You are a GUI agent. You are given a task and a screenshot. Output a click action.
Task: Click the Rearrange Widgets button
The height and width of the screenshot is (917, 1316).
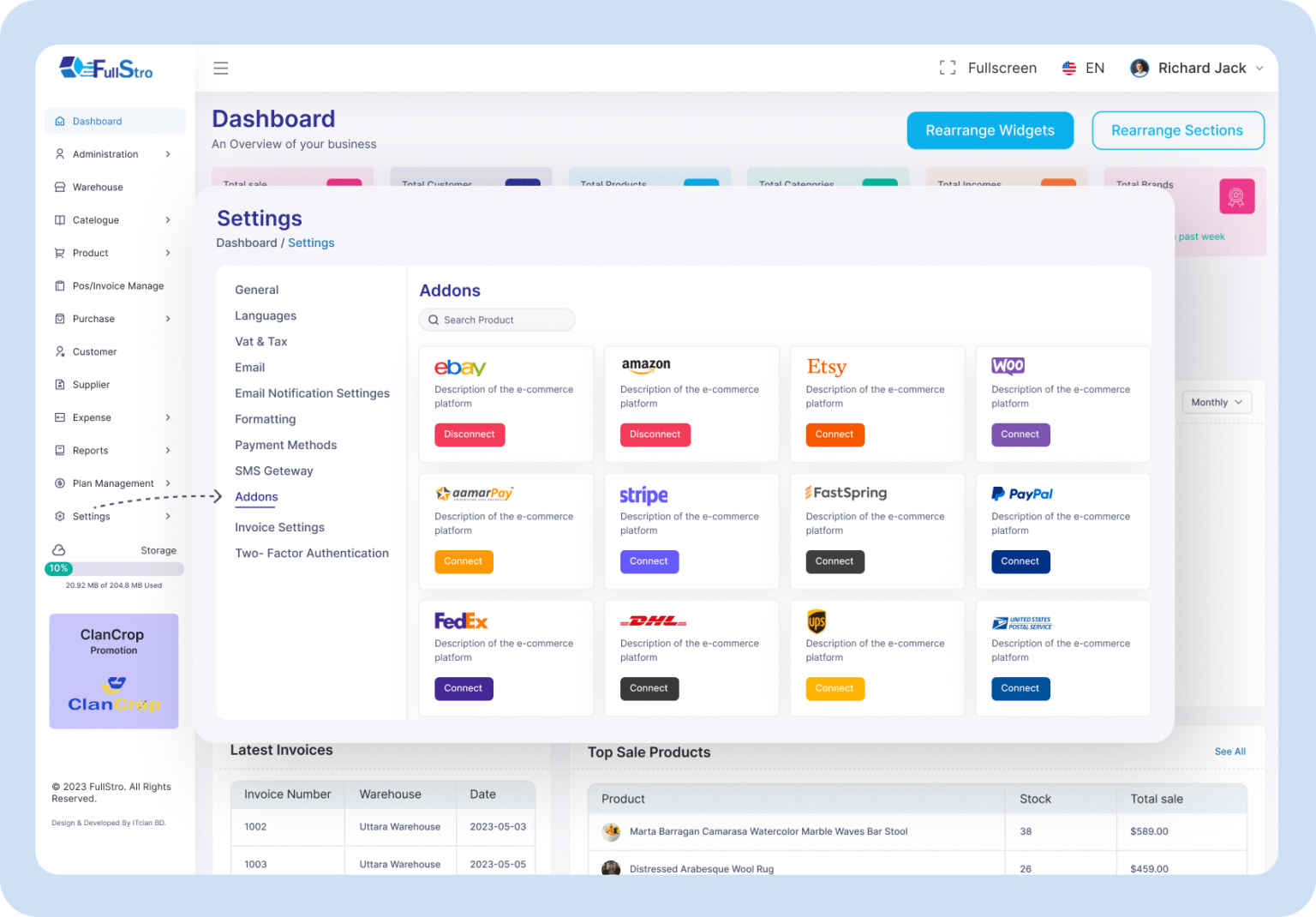pyautogui.click(x=990, y=130)
